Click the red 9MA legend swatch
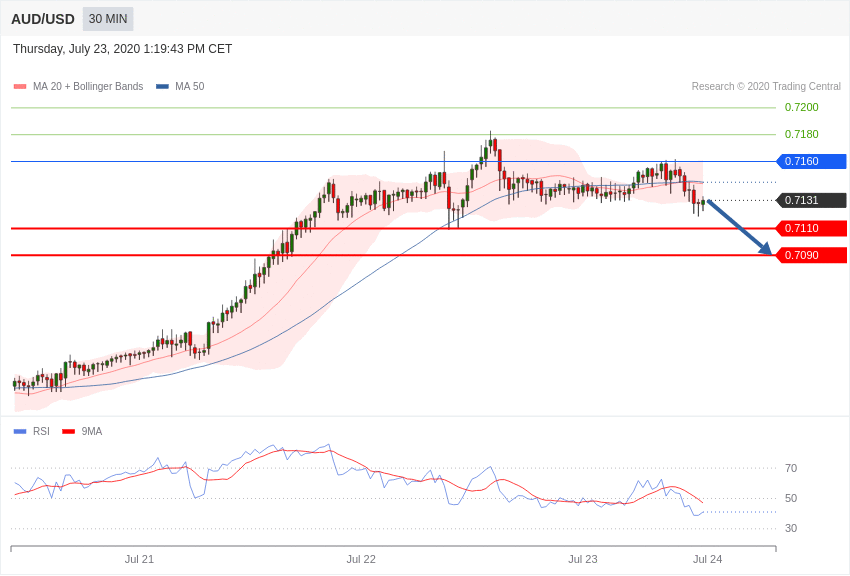 pyautogui.click(x=68, y=431)
